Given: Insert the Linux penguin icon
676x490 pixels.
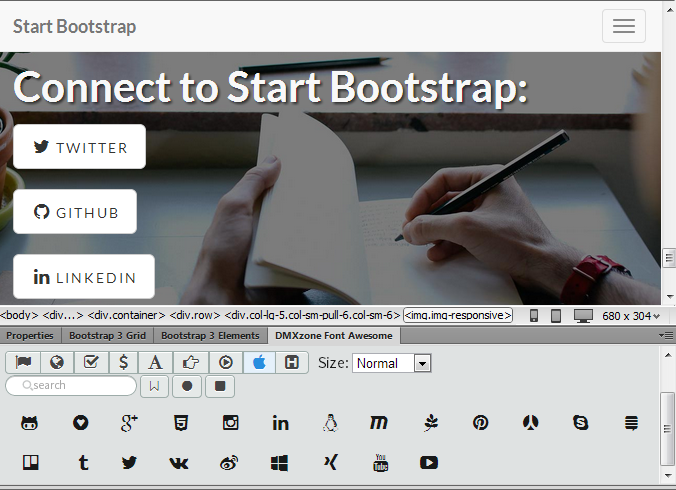Looking at the screenshot, I should (330, 423).
